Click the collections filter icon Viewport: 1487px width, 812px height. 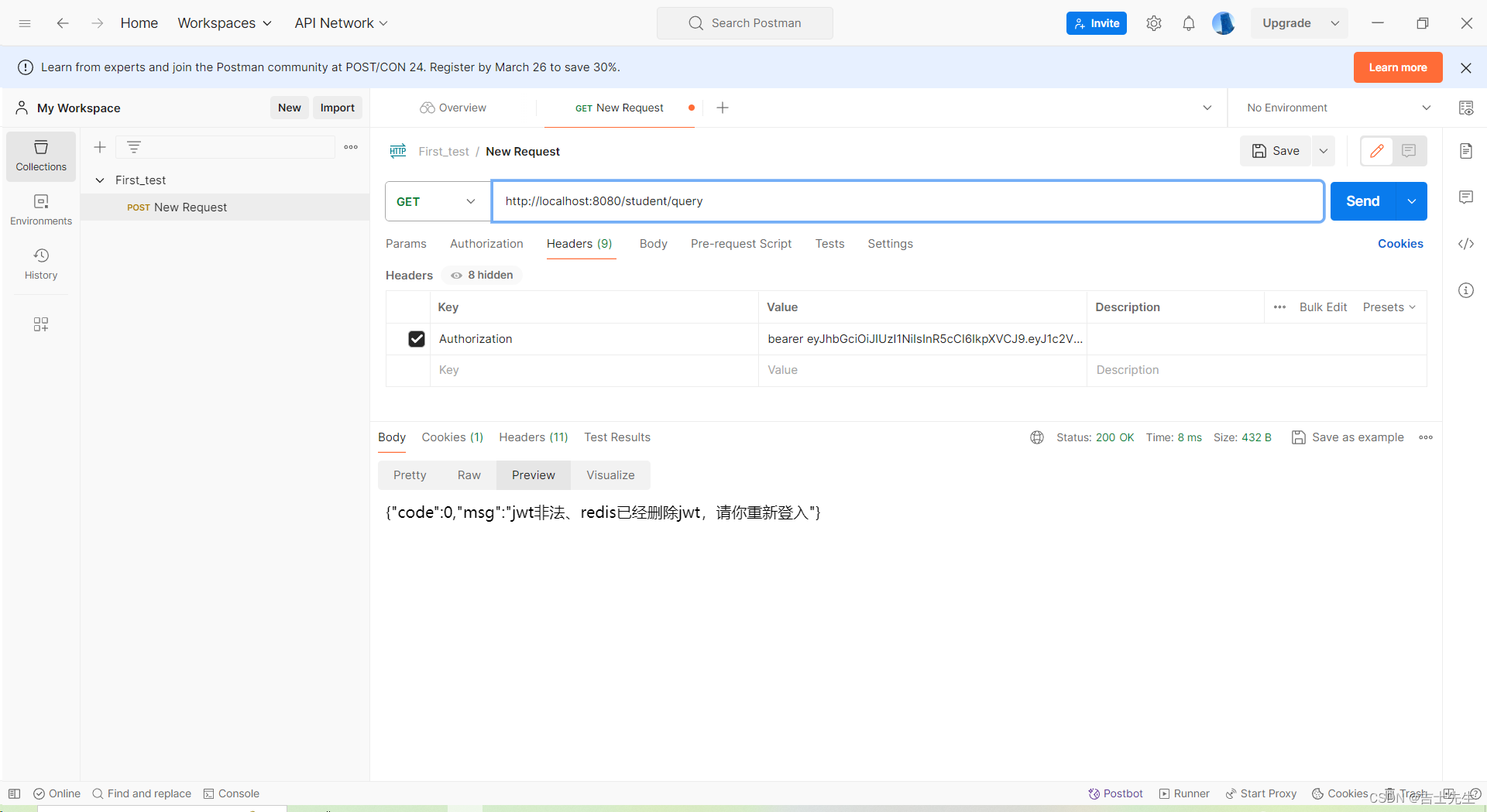[x=134, y=147]
